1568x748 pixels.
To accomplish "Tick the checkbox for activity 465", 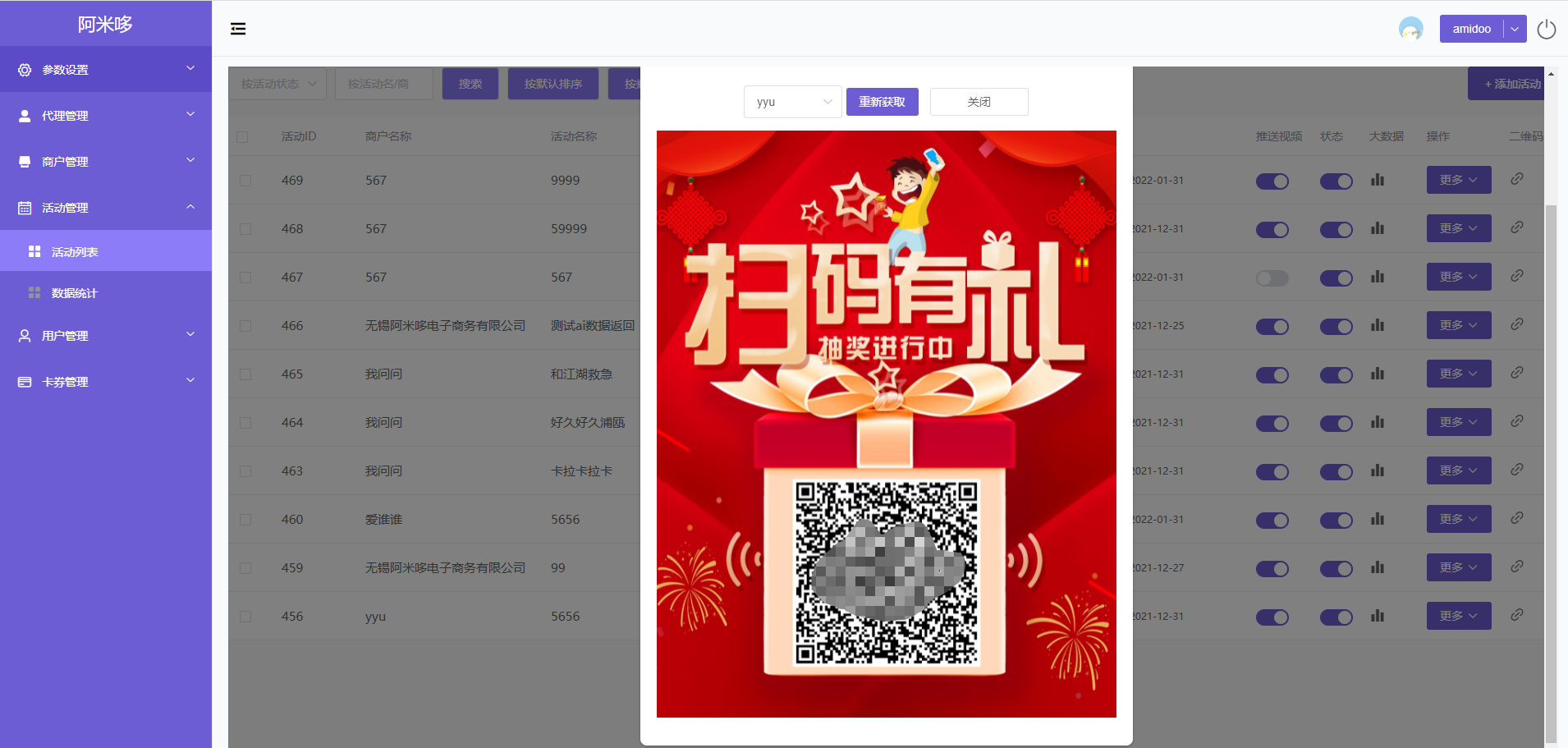I will click(x=245, y=374).
